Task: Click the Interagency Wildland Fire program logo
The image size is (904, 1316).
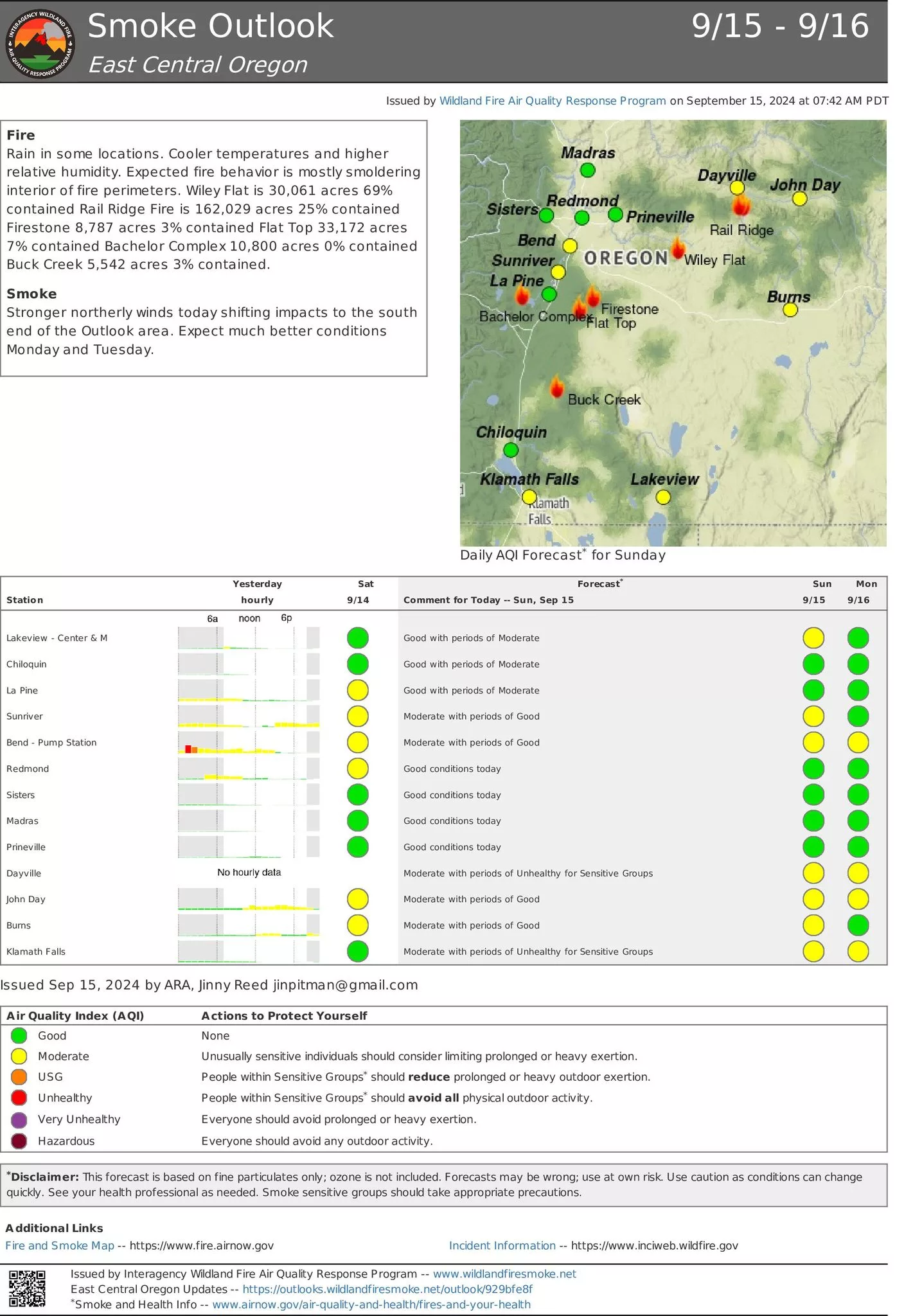Action: click(x=40, y=44)
